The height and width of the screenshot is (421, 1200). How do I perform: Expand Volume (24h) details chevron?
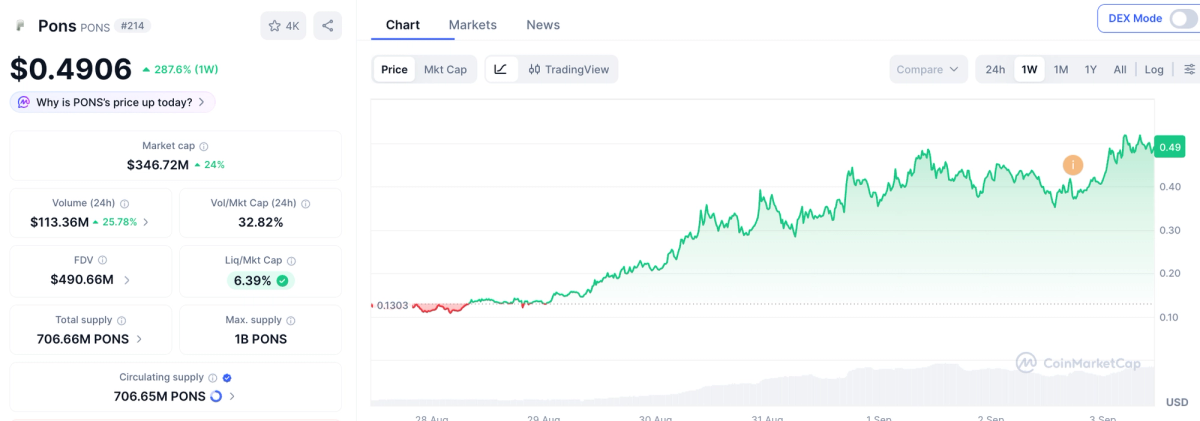coord(146,222)
